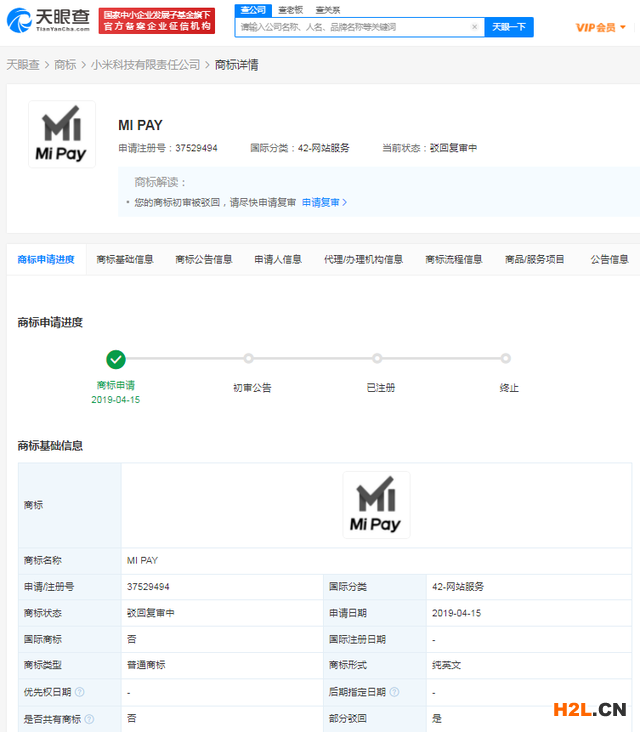Screen dimensions: 640x732
Task: Clear search box with X icon
Action: pyautogui.click(x=474, y=27)
